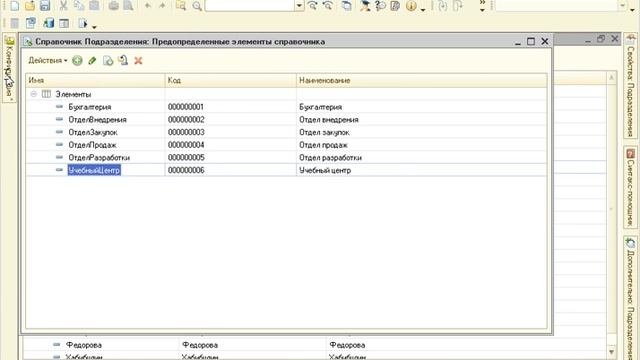
Task: Close the Справочник Подразделения dialog
Action: pos(545,41)
